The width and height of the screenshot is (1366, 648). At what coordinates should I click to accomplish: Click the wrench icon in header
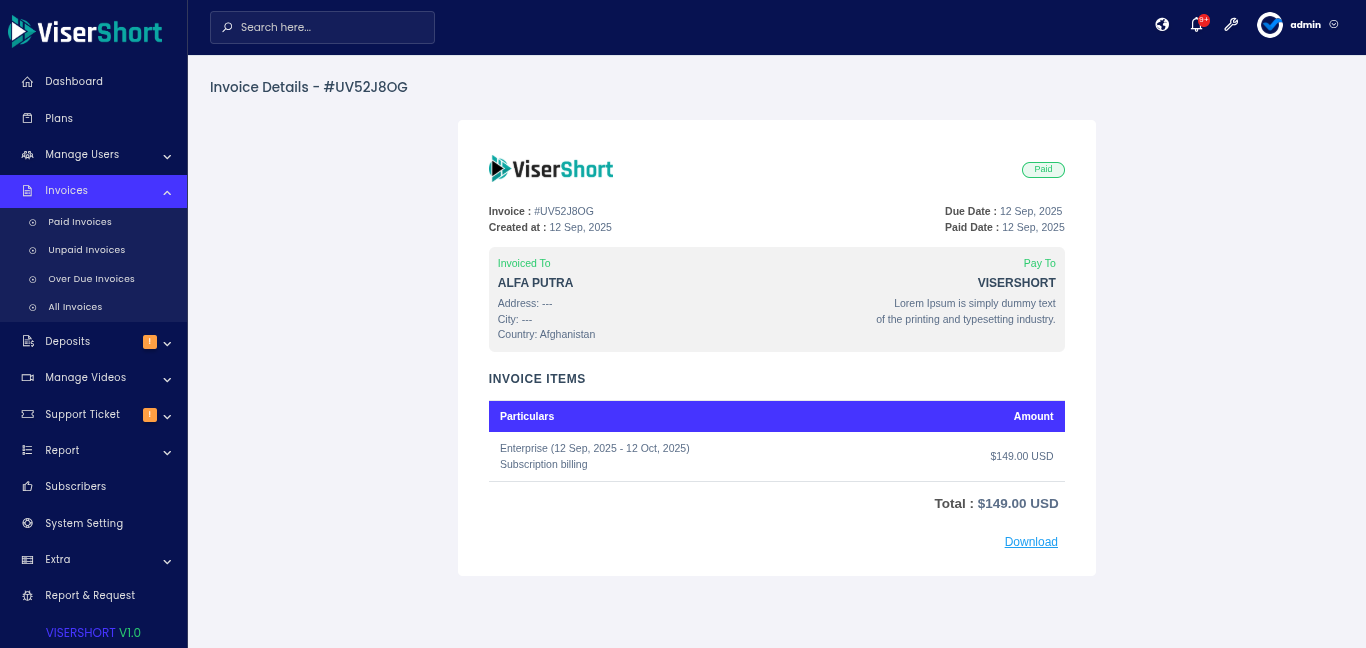pyautogui.click(x=1231, y=25)
